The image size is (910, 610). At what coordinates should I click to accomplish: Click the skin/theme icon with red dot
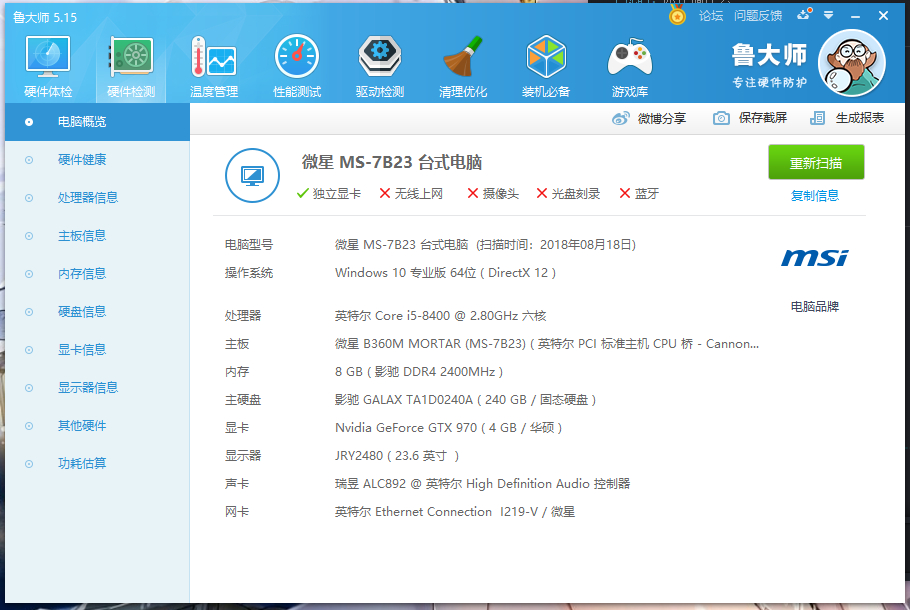point(804,15)
